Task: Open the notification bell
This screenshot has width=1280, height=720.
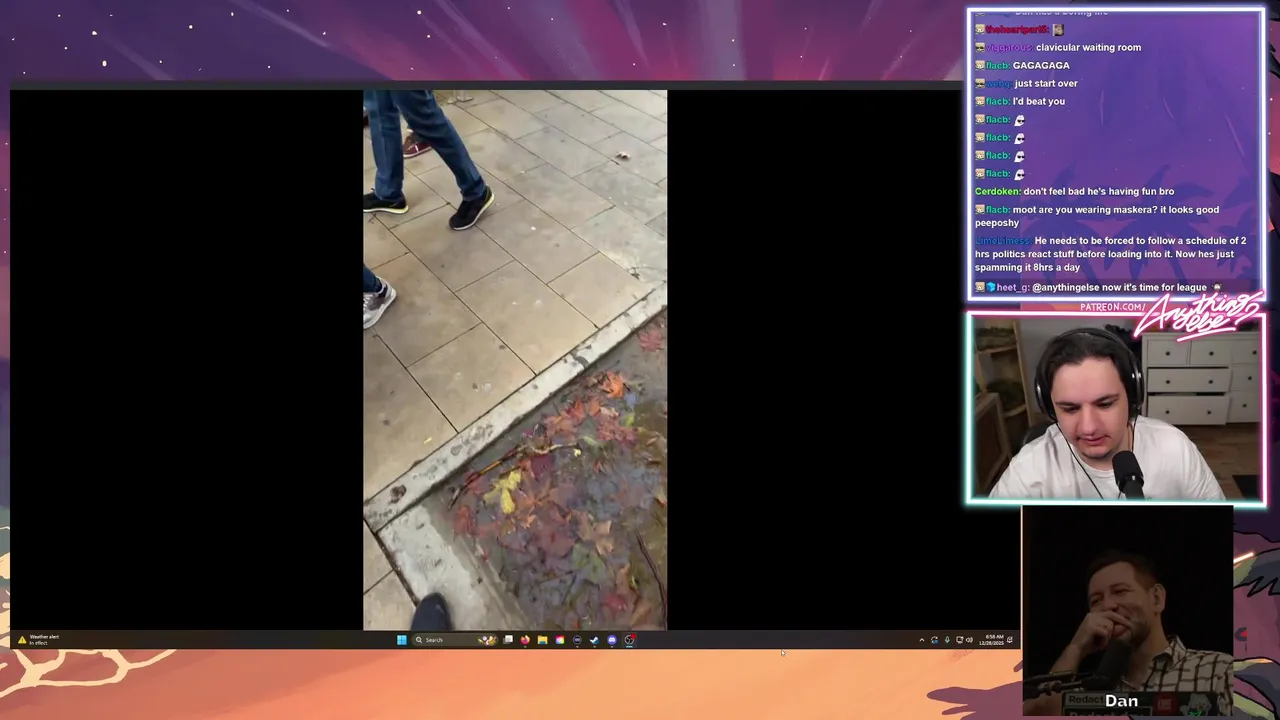Action: pos(1010,640)
